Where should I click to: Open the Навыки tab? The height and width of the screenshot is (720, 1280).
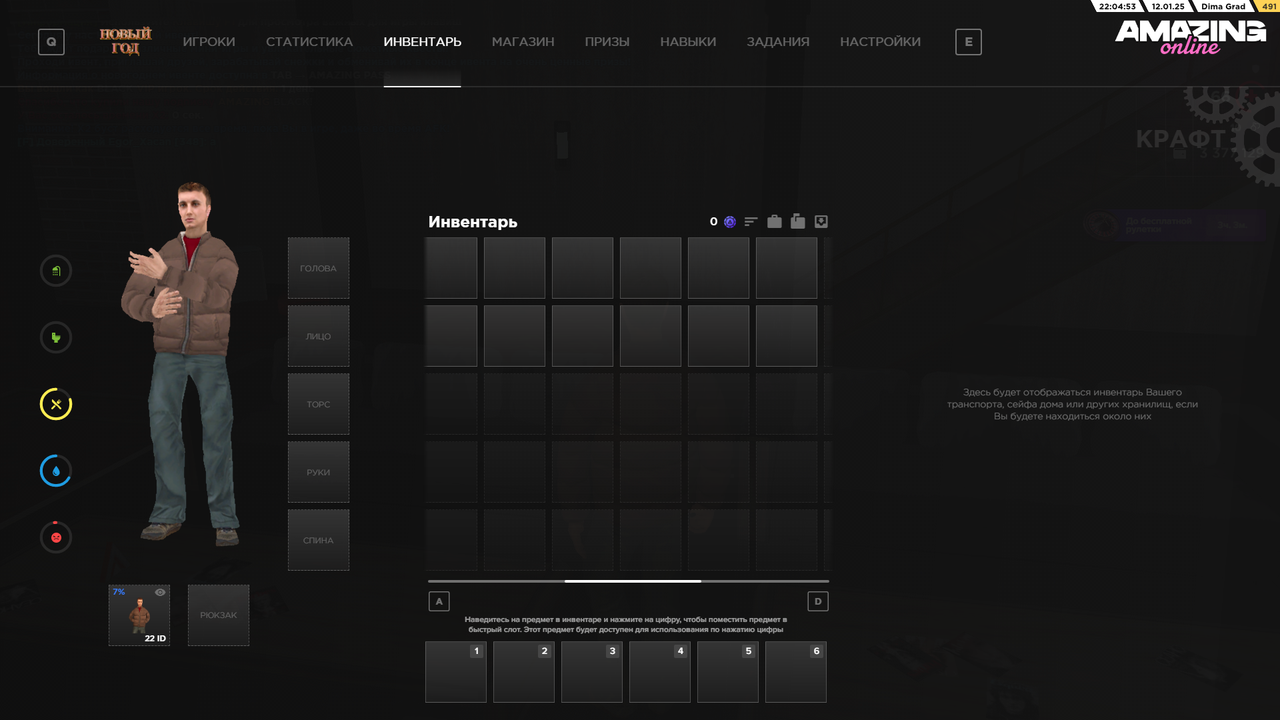click(688, 42)
